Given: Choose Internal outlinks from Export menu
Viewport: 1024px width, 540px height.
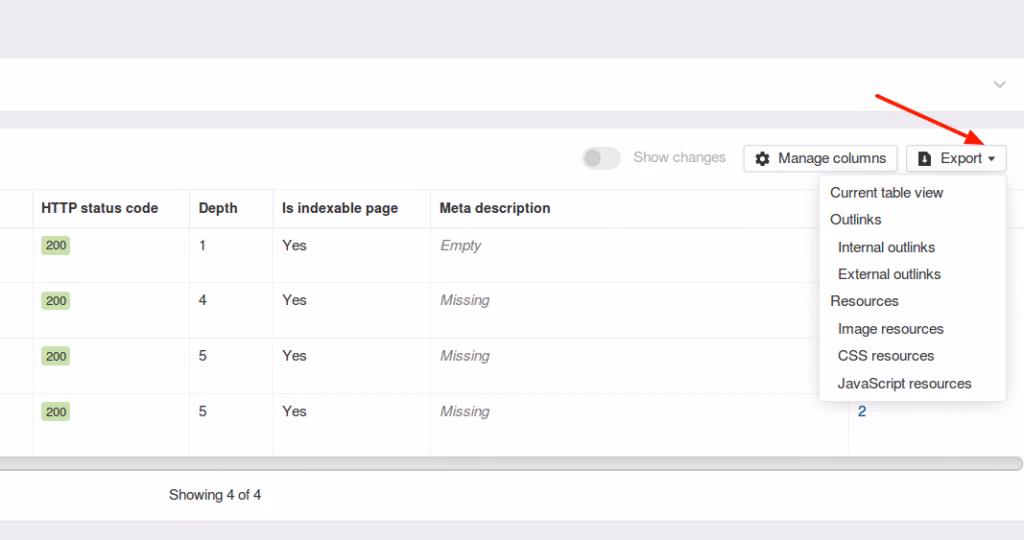Looking at the screenshot, I should tap(886, 247).
